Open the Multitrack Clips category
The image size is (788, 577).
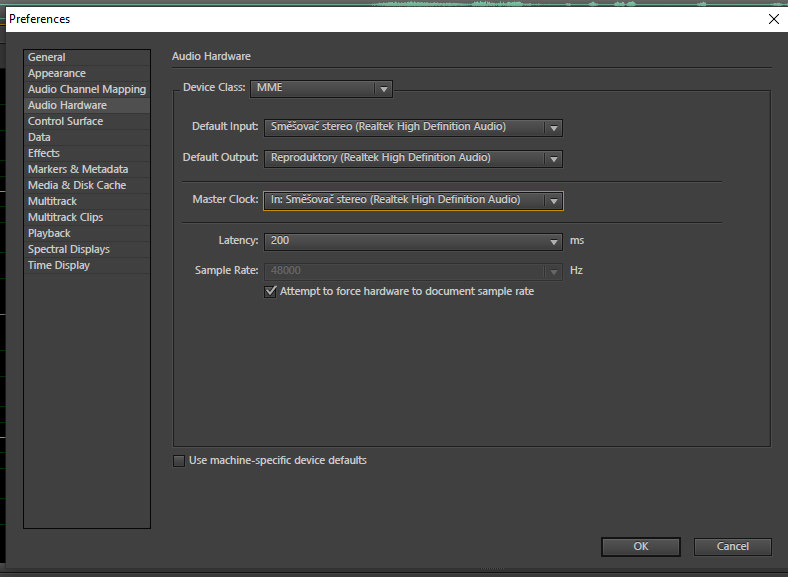pos(65,217)
